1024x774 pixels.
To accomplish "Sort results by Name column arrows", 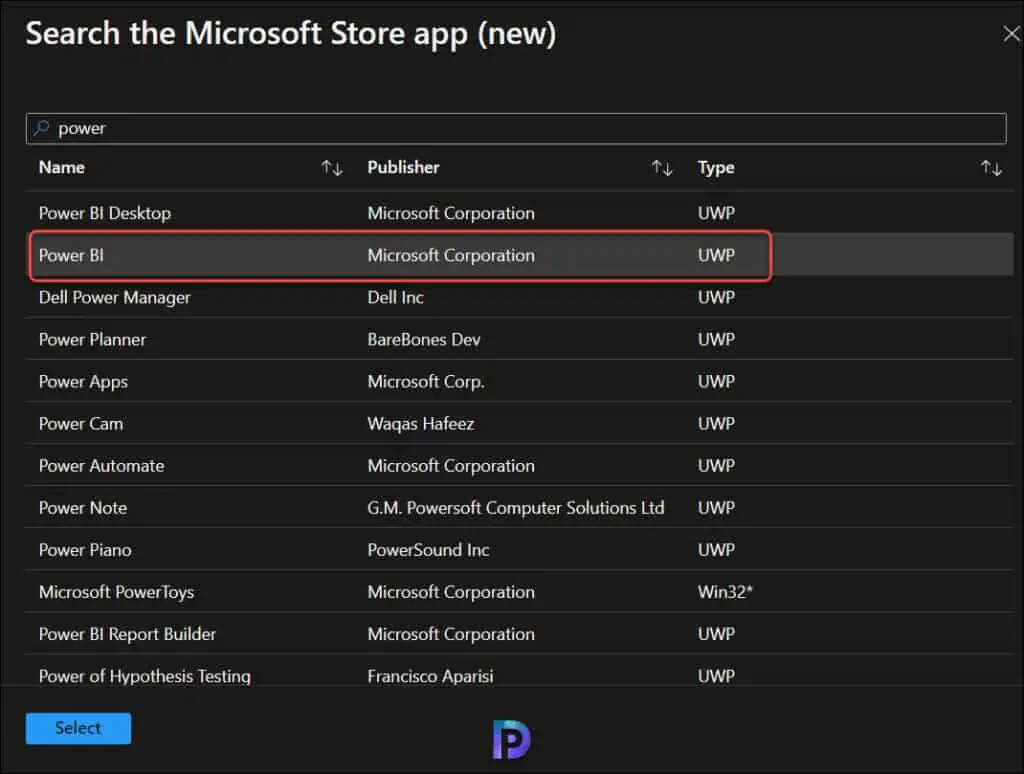I will point(332,168).
